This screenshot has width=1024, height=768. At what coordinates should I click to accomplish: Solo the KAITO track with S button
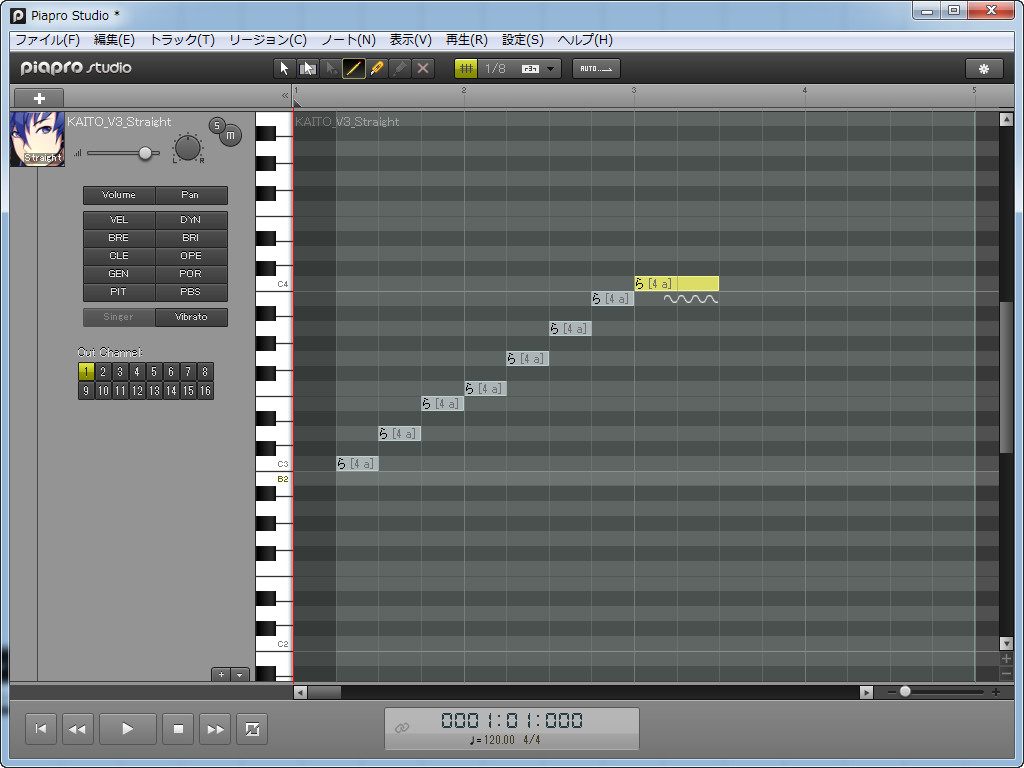pos(217,125)
